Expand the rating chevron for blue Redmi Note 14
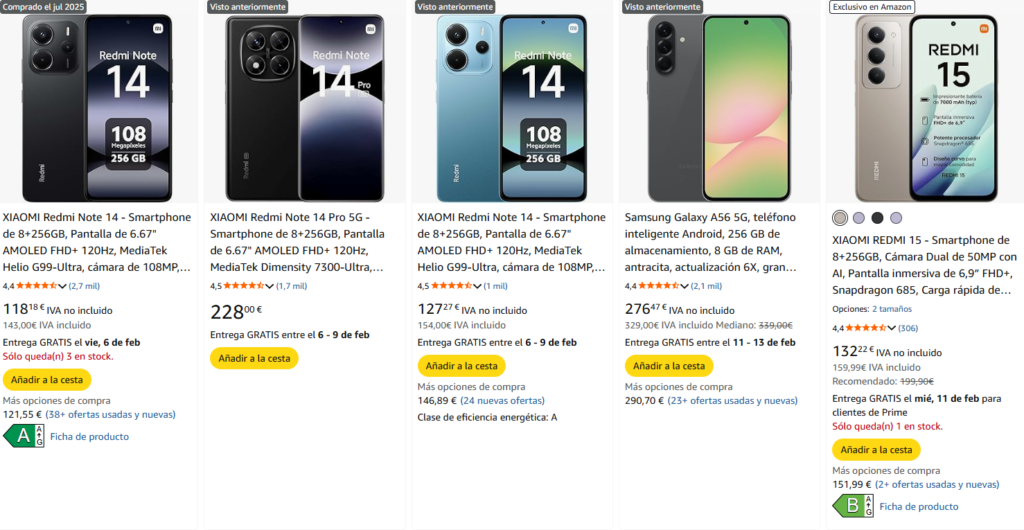Screen dimensions: 1024x530 [476, 286]
